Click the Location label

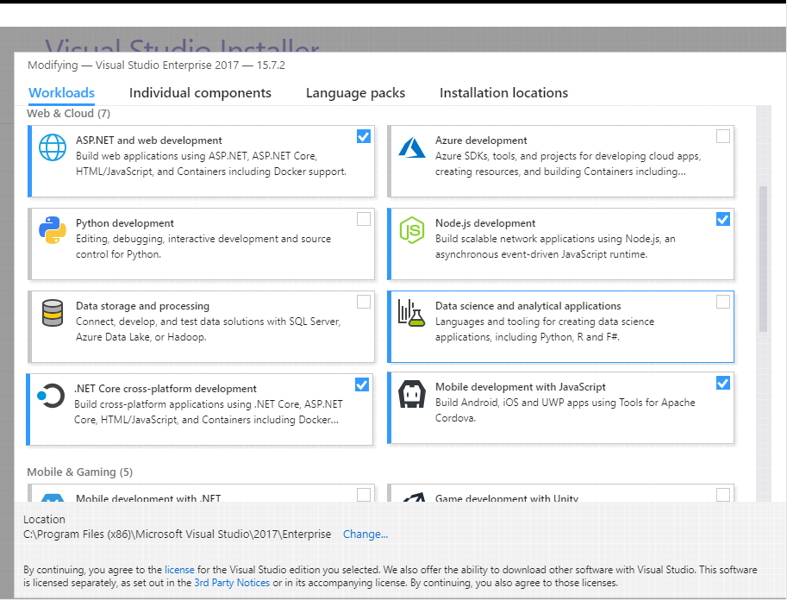(44, 519)
